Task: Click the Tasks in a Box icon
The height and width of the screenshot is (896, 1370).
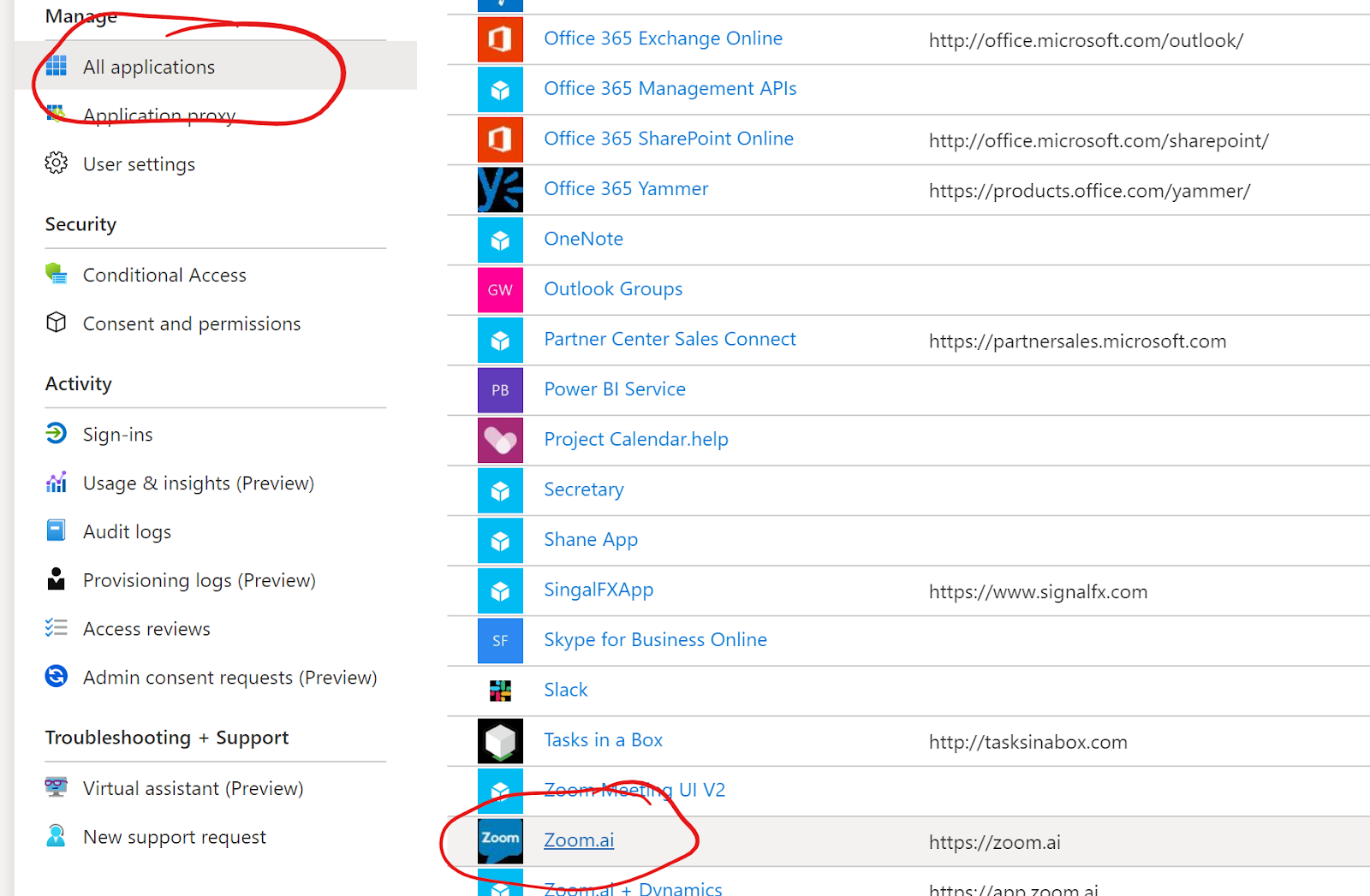Action: (x=500, y=741)
